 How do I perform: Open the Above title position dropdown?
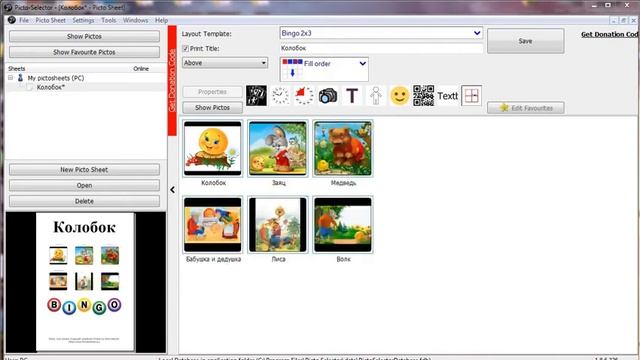click(x=225, y=63)
